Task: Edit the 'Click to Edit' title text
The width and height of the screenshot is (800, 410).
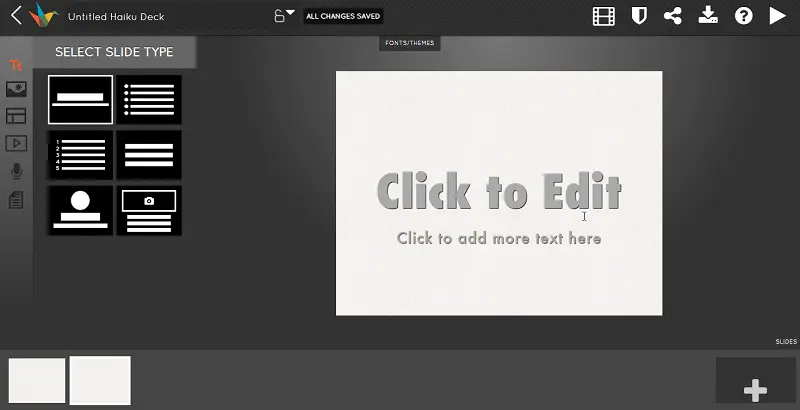Action: pos(498,191)
